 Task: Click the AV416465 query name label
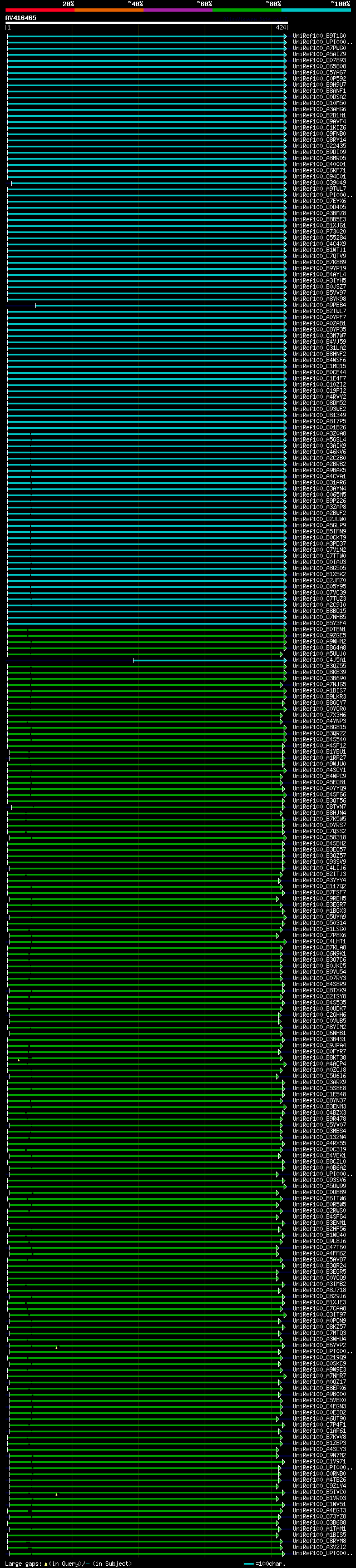(21, 18)
